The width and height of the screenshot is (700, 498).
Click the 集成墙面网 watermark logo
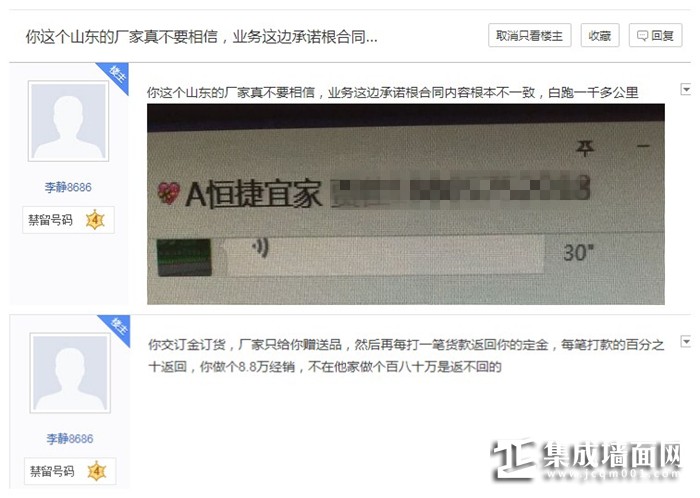[x=587, y=460]
